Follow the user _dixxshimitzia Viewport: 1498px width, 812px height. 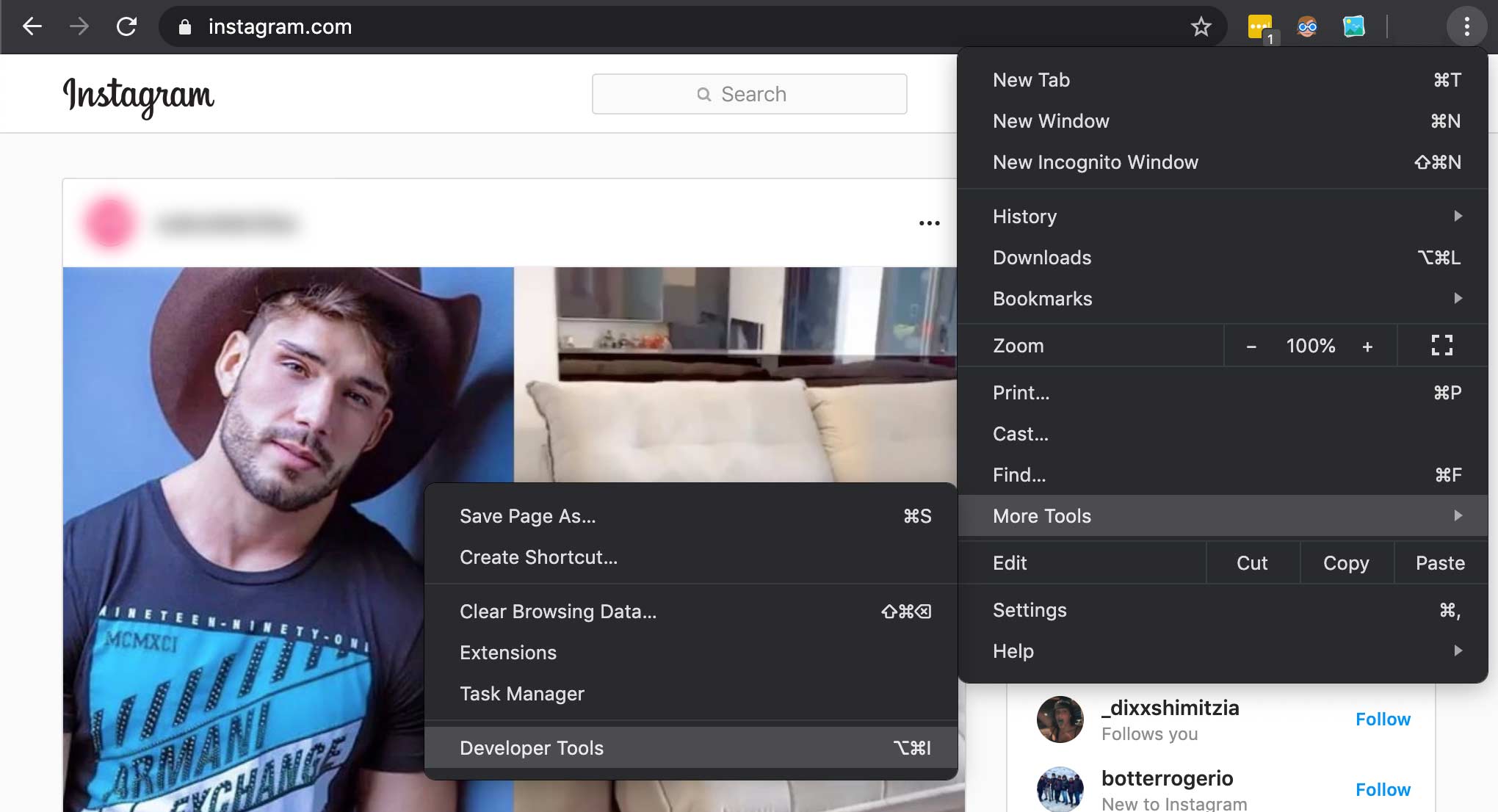[1383, 719]
